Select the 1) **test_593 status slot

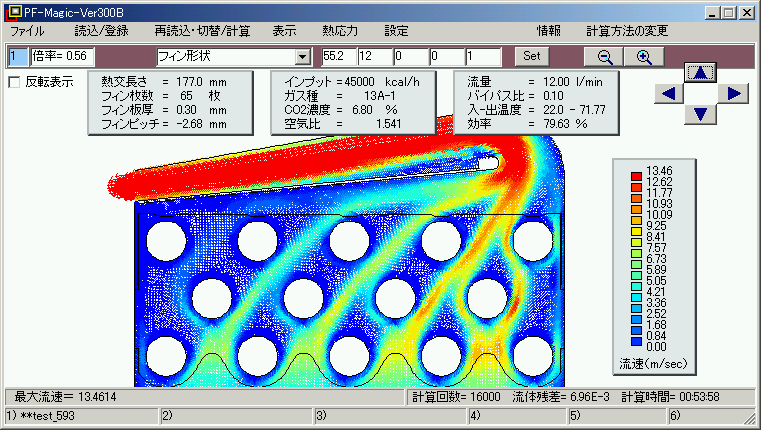[x=82, y=416]
